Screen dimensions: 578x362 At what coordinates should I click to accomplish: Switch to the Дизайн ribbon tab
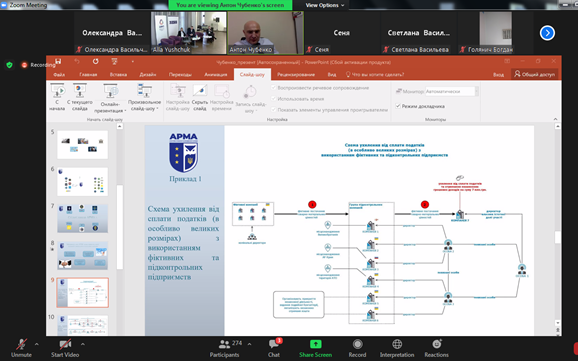[147, 74]
